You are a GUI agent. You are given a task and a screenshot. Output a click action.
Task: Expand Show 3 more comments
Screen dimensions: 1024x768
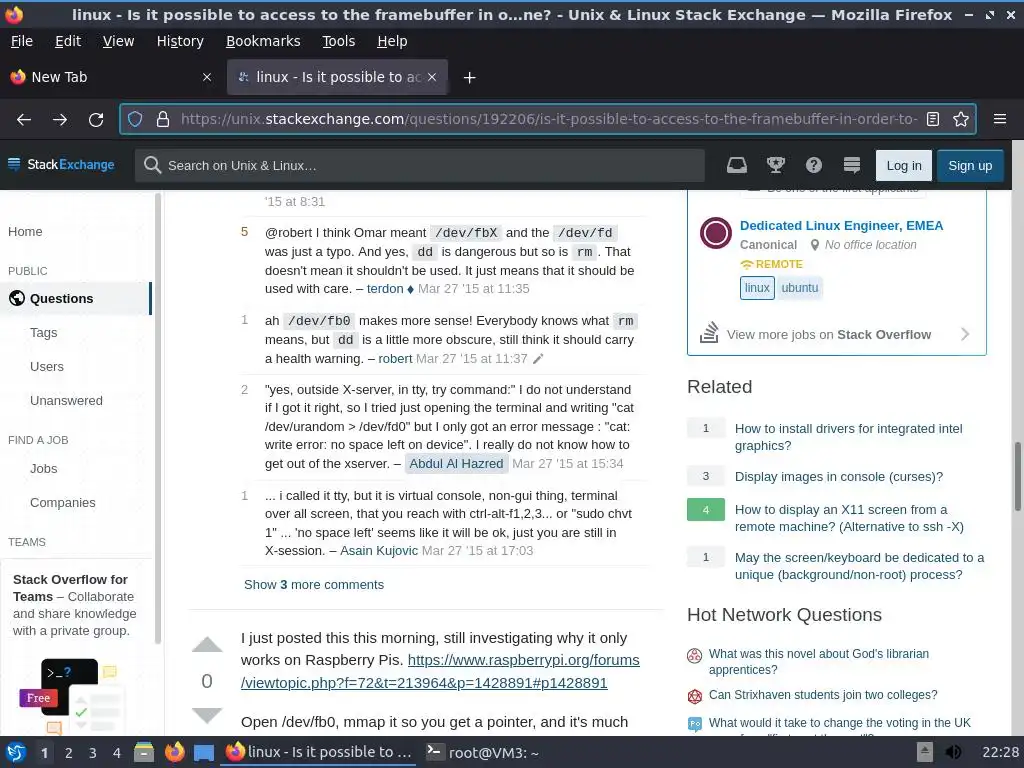tap(314, 584)
